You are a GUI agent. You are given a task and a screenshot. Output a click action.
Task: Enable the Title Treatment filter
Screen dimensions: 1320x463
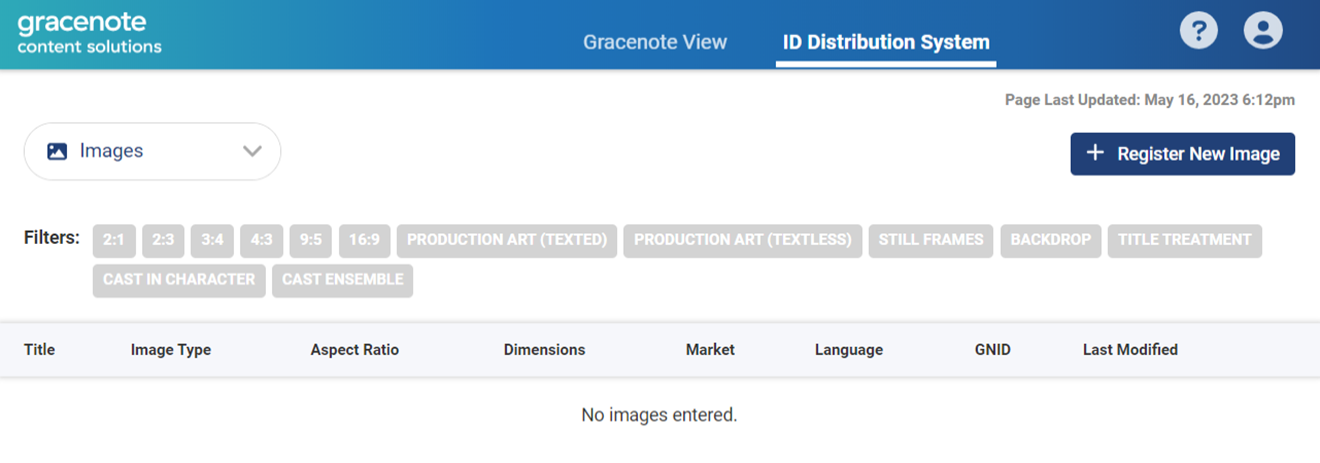click(1184, 241)
